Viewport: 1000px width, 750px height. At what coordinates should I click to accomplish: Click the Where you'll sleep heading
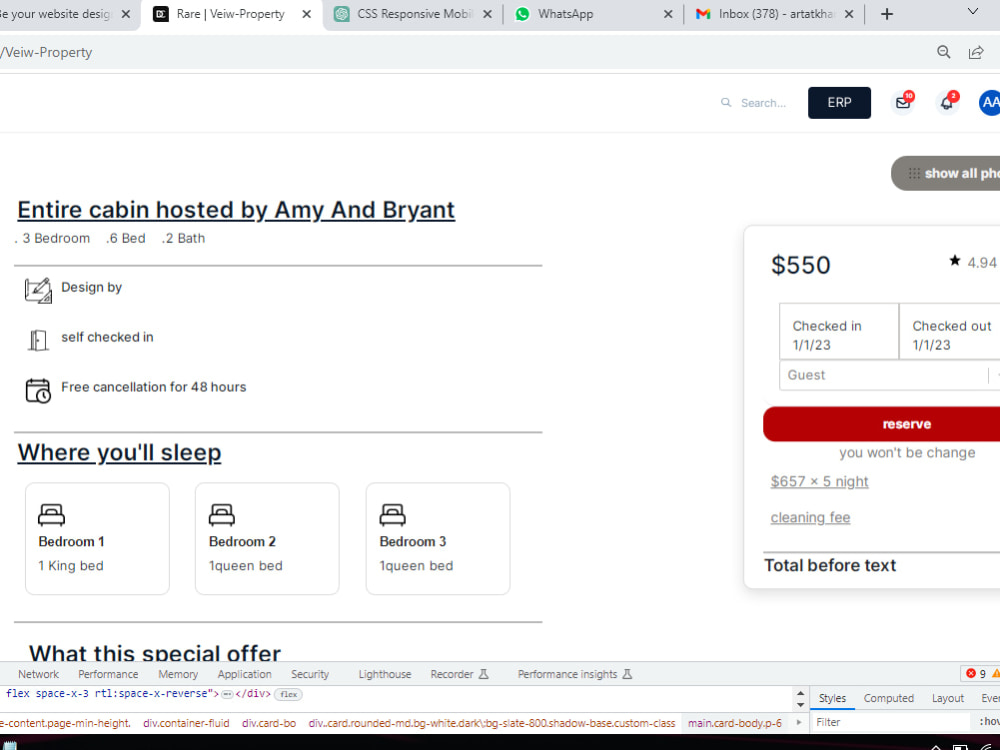[119, 452]
